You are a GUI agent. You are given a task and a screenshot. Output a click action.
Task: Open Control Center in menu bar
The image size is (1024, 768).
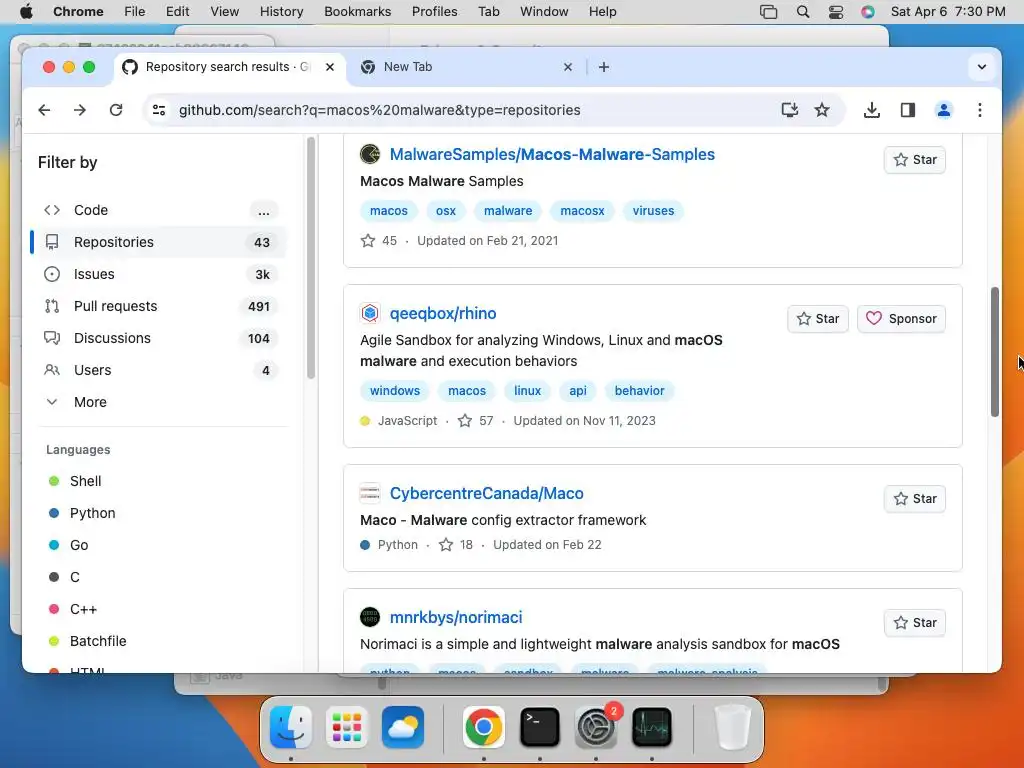point(836,12)
